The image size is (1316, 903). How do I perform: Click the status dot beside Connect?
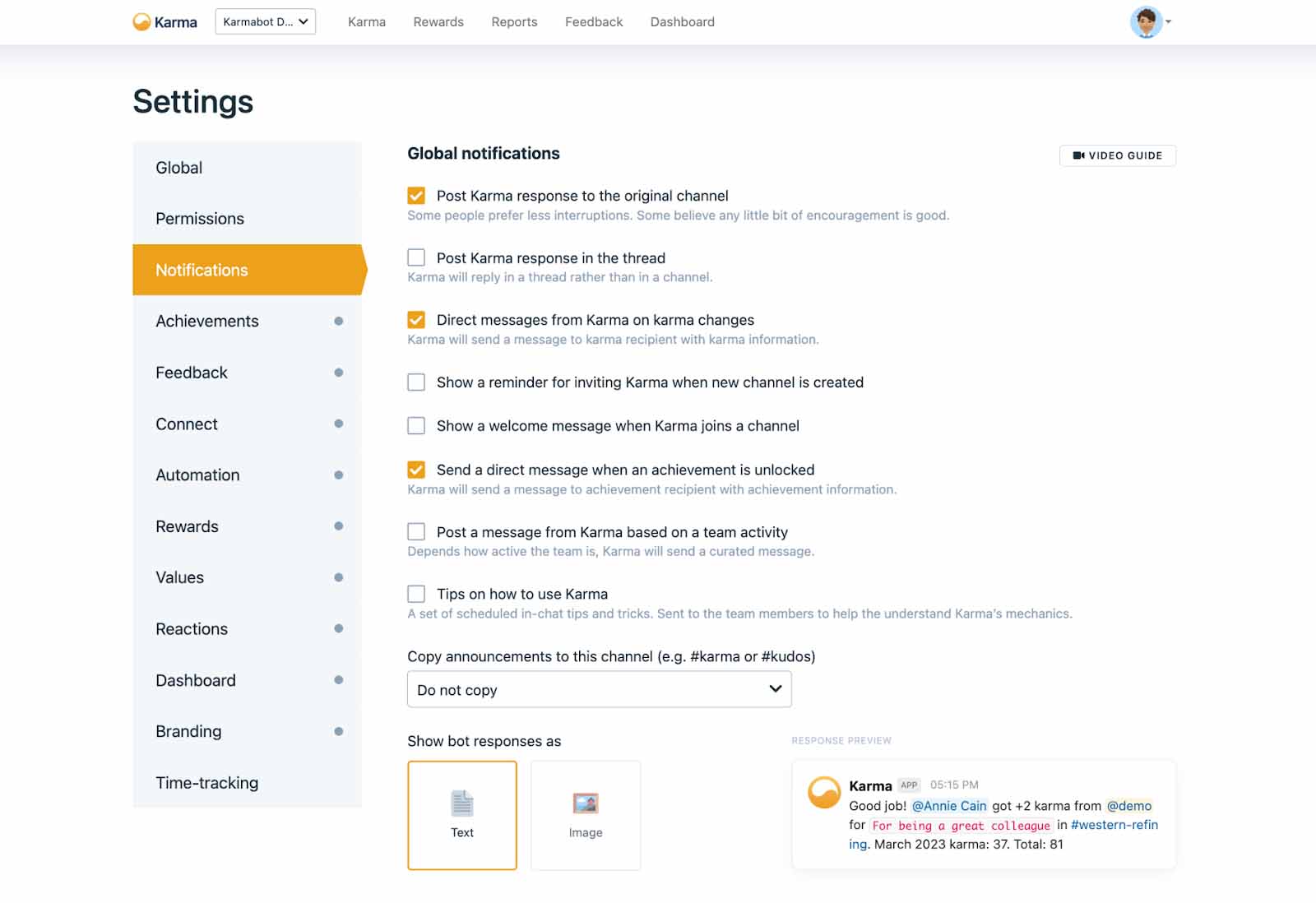point(338,424)
